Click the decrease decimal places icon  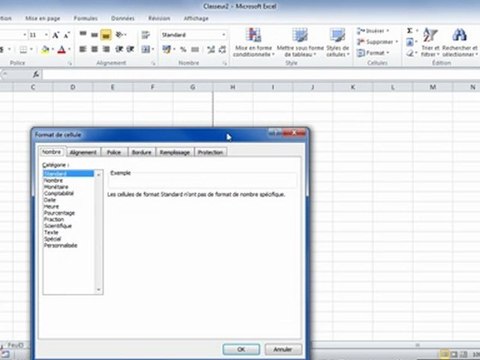pos(222,49)
